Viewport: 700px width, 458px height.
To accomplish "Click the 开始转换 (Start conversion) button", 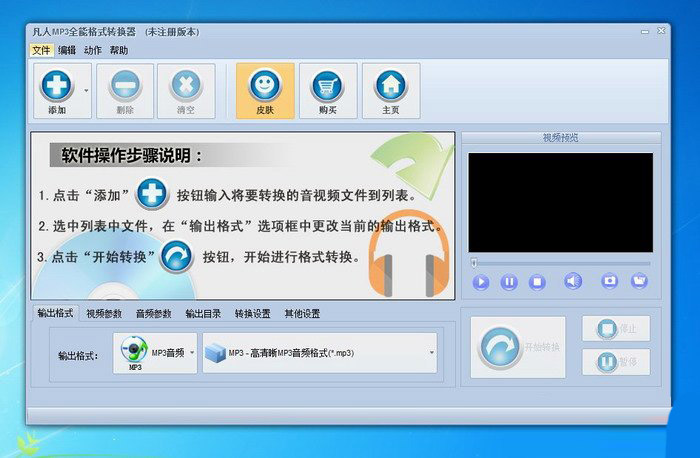I will [x=518, y=347].
